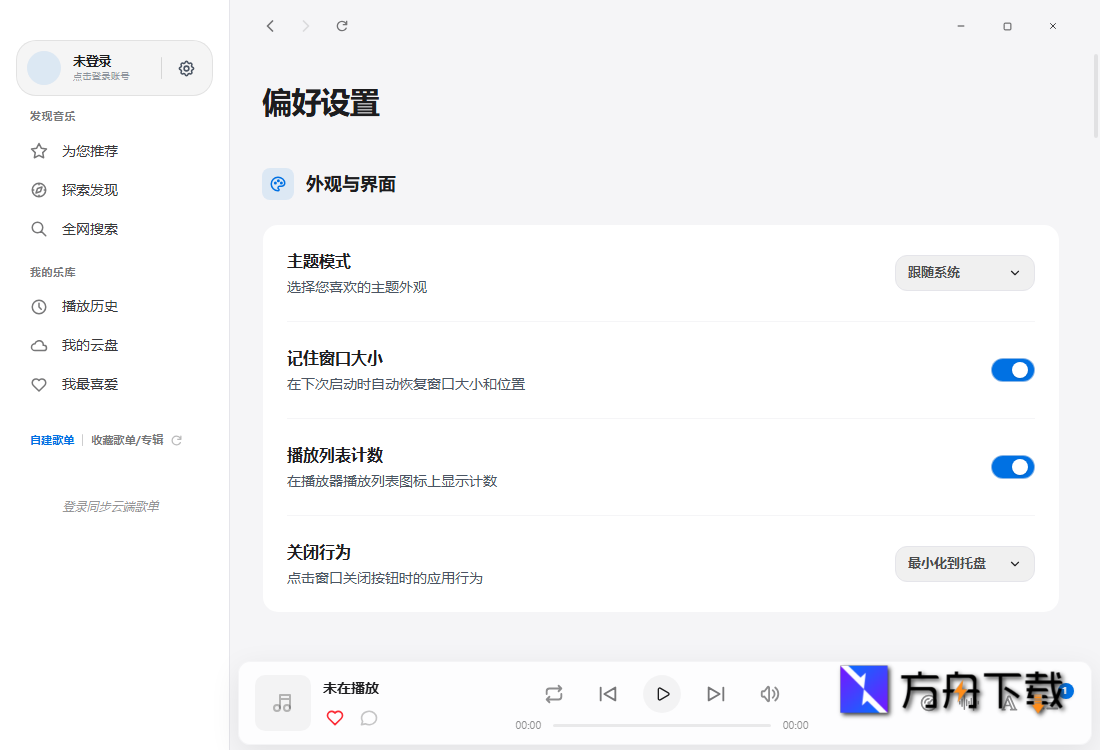
Task: Switch to the 自建歌单 tab
Action: click(52, 439)
